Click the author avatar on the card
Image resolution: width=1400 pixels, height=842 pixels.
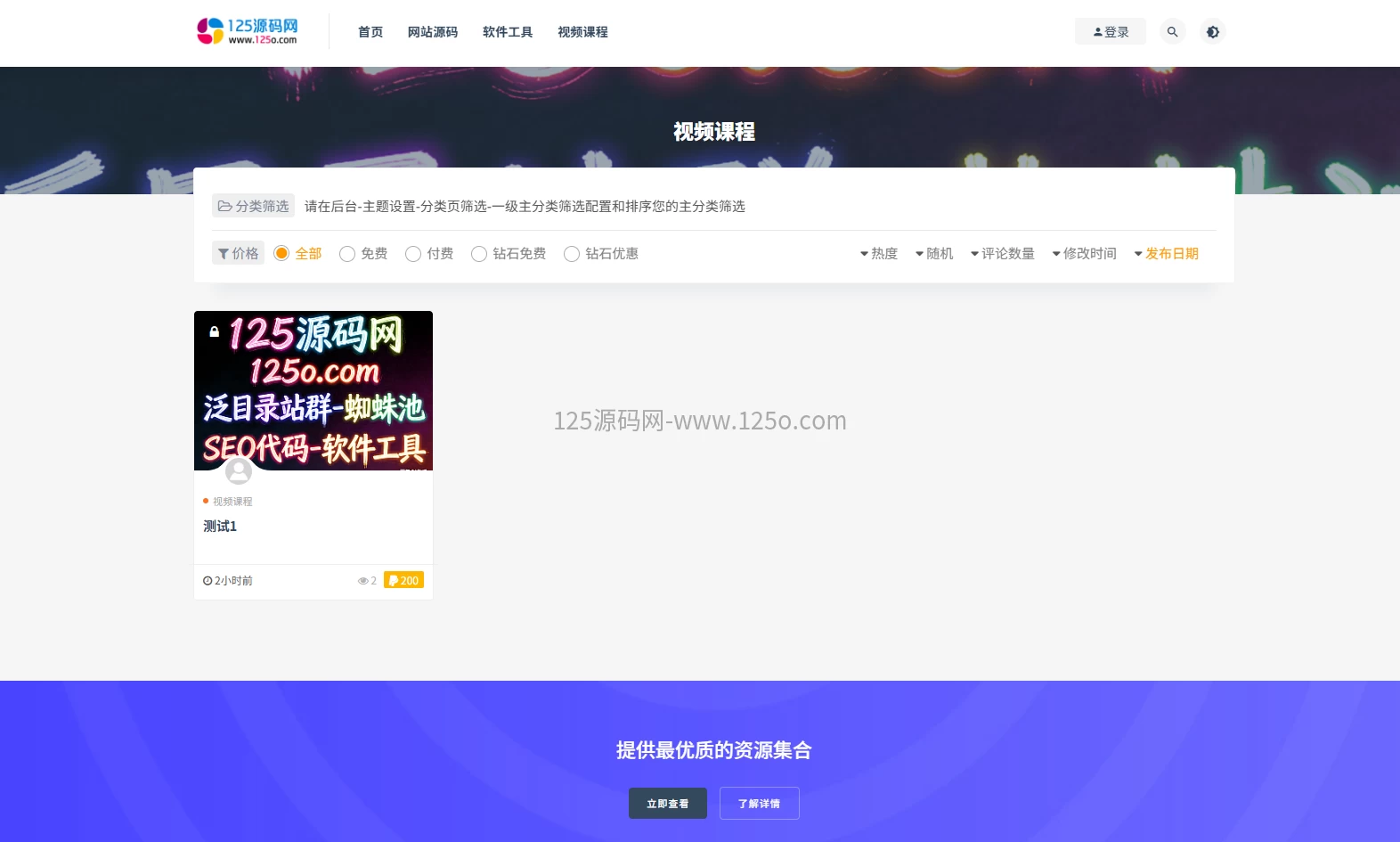238,470
